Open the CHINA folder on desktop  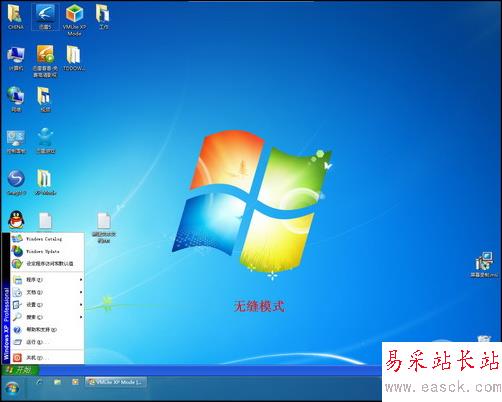coord(16,17)
